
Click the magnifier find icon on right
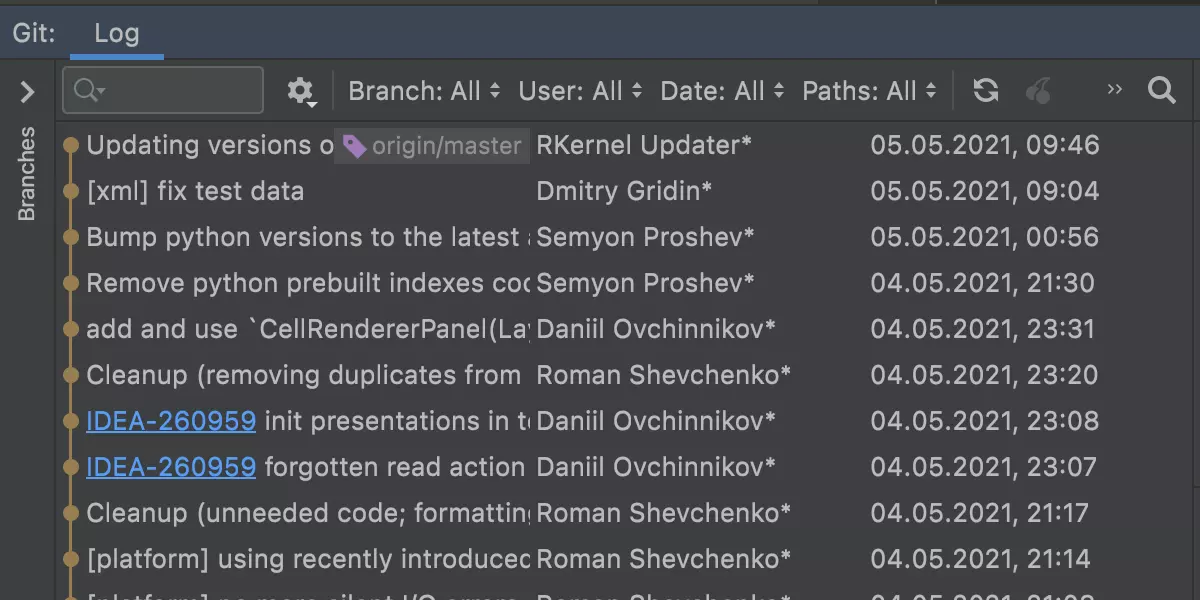1161,91
